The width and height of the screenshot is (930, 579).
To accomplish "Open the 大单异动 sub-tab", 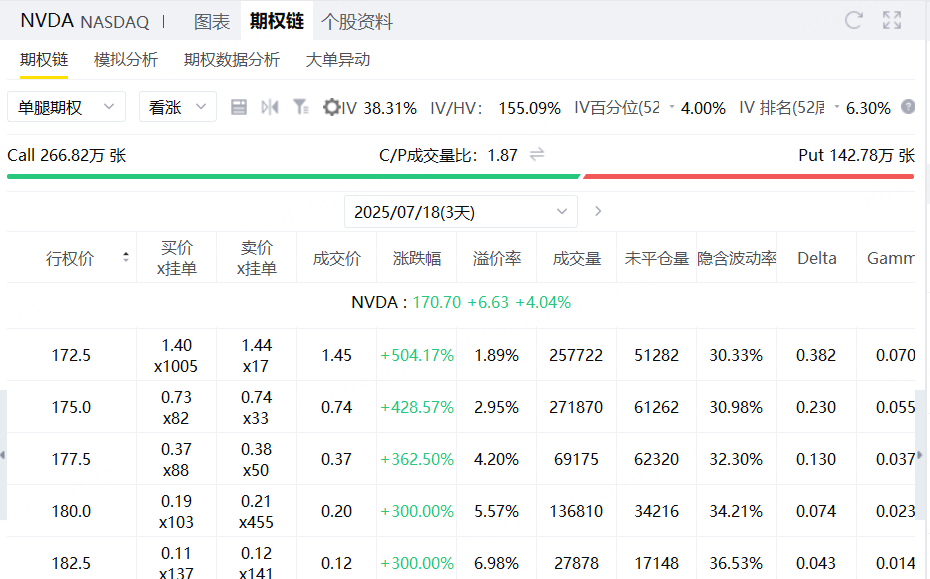I will point(337,59).
